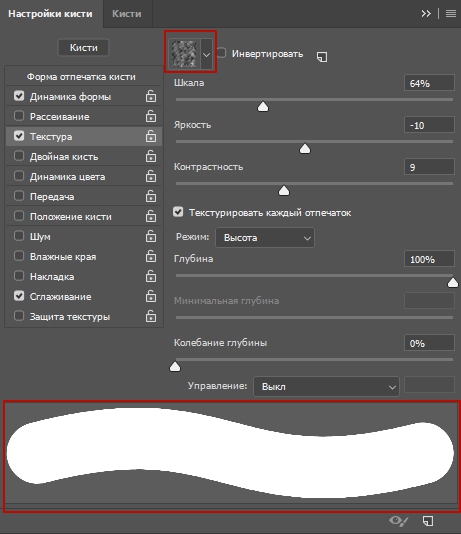Adjust Колебание глубины slider handle

(175, 366)
